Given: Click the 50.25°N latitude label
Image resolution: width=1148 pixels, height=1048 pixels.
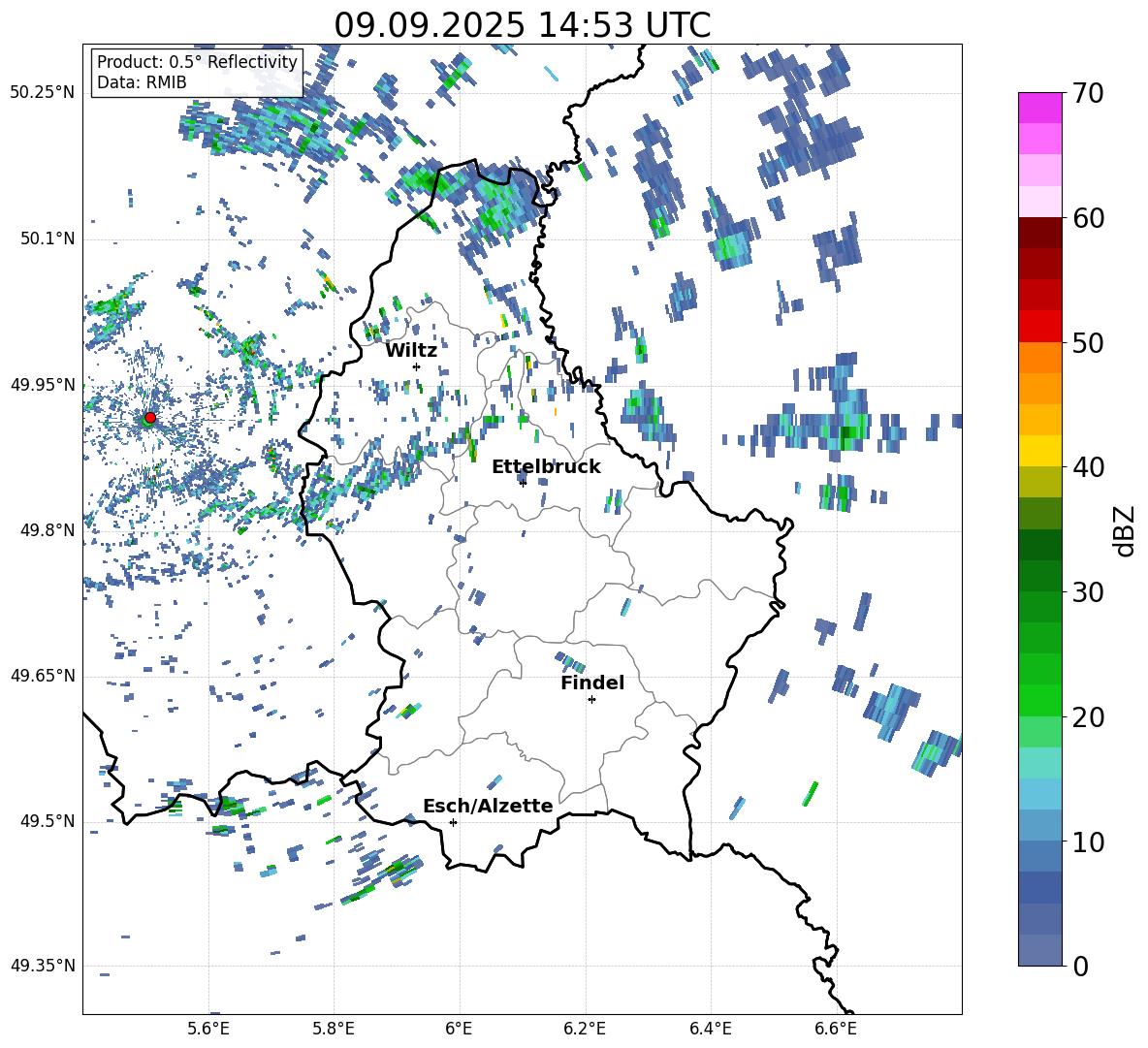Looking at the screenshot, I should pyautogui.click(x=43, y=93).
